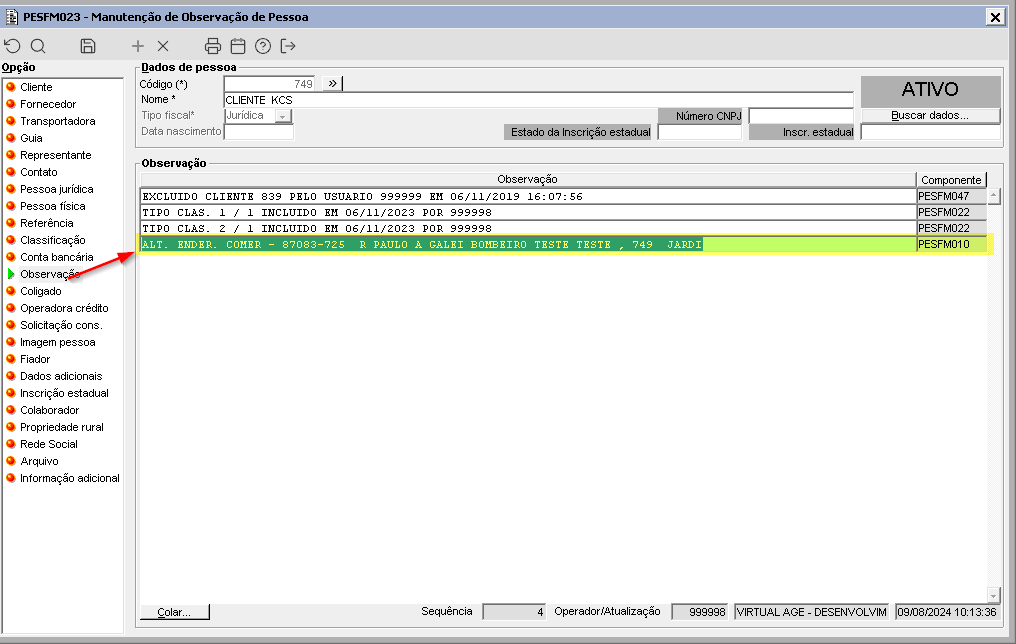This screenshot has height=644, width=1016.
Task: Open the Coligado option
Action: tap(41, 291)
